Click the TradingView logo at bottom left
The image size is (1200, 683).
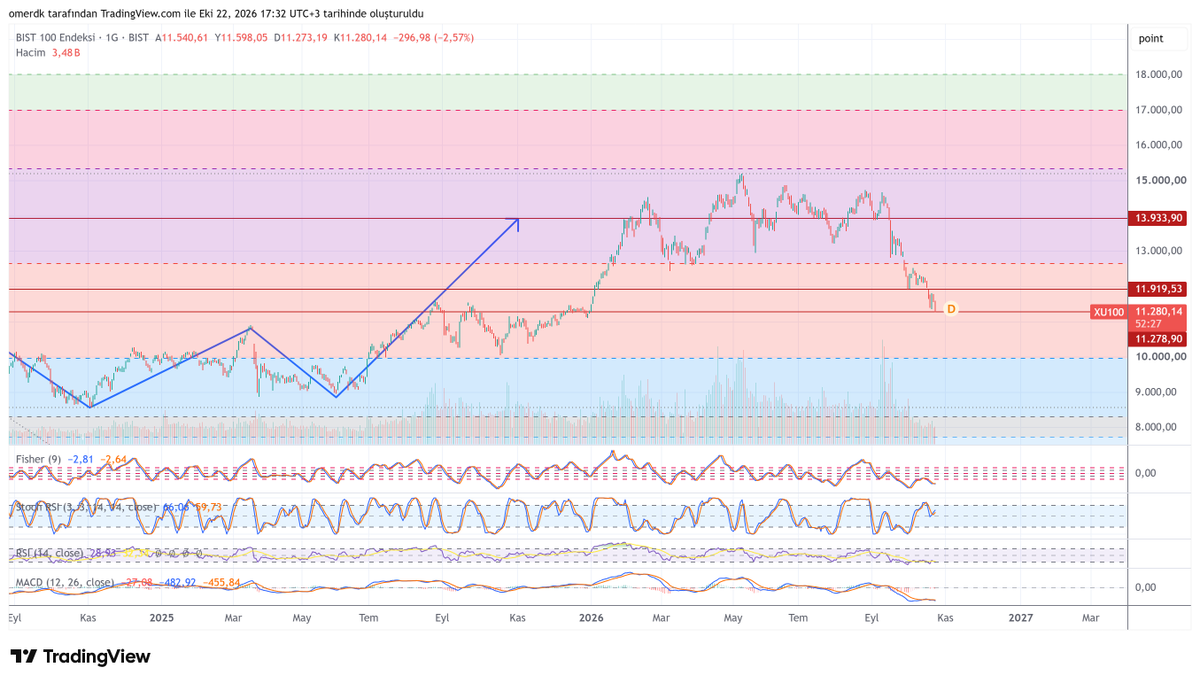click(x=81, y=657)
